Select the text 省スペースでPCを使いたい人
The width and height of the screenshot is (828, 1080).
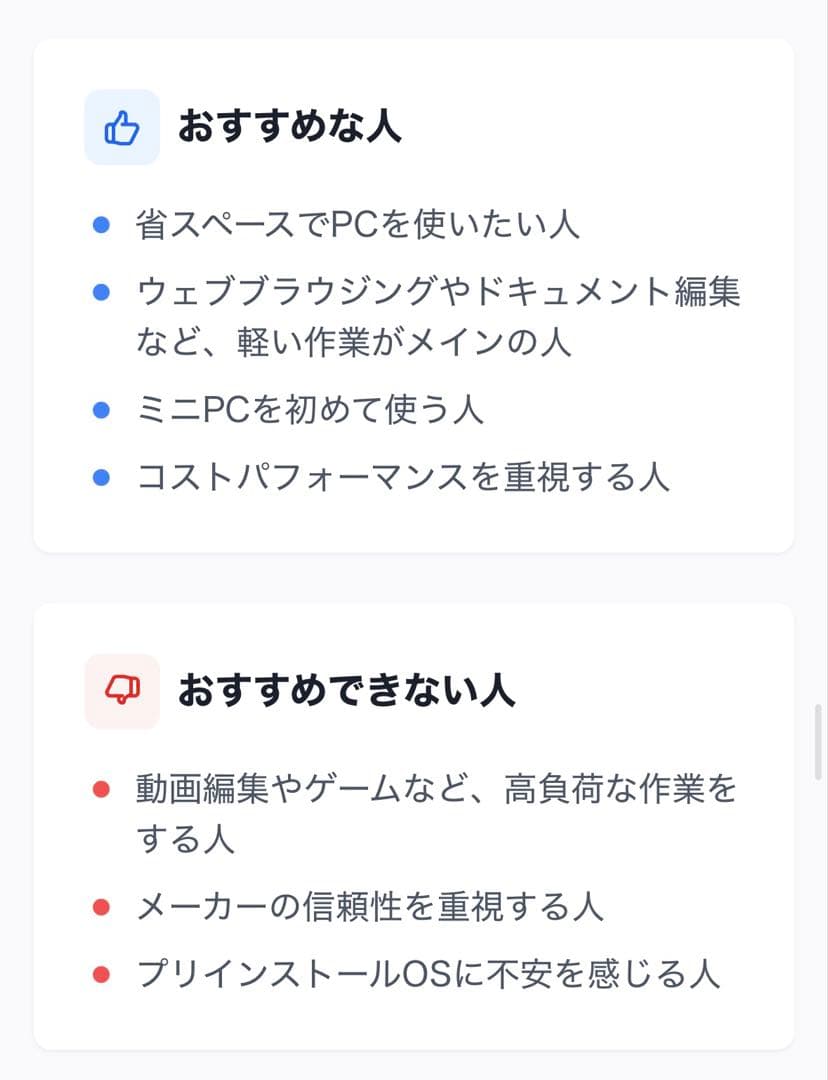[x=357, y=224]
